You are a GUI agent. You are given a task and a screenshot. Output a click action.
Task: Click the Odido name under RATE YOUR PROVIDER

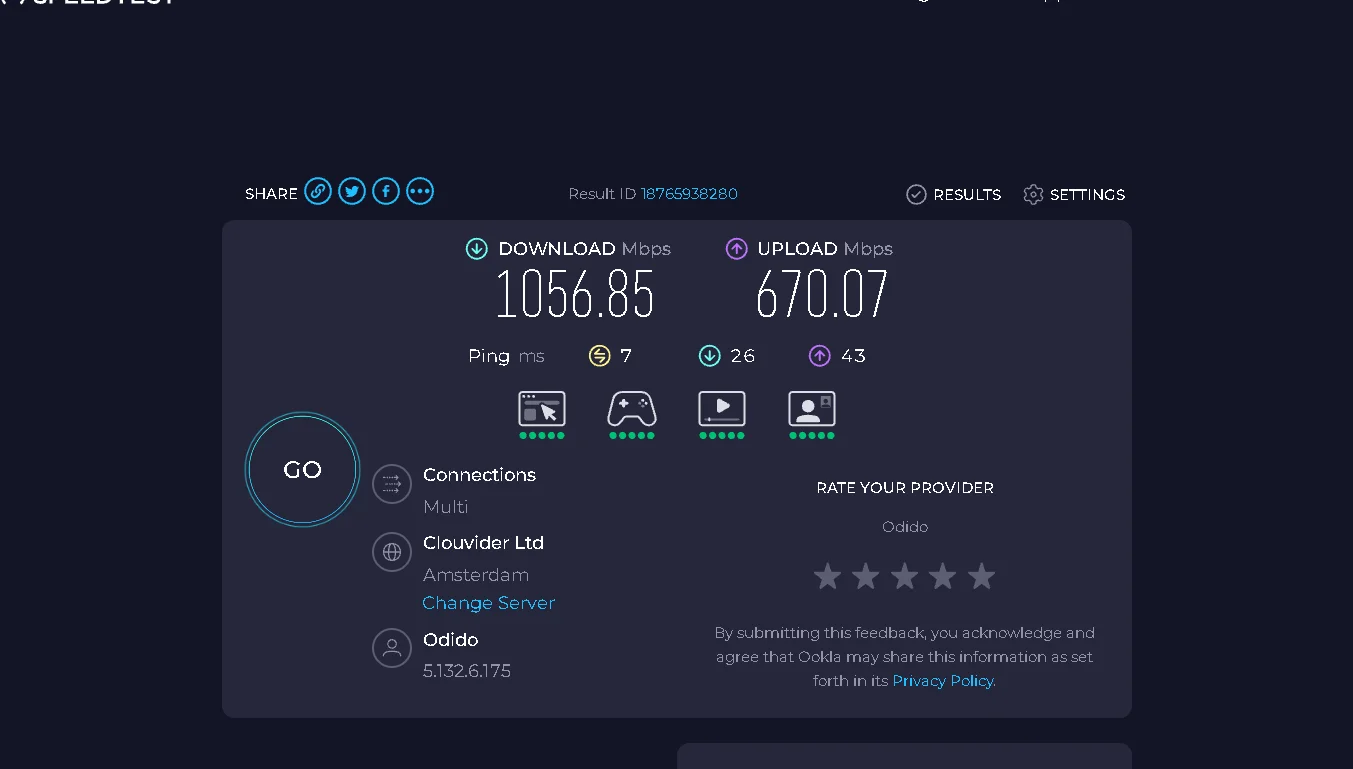pyautogui.click(x=905, y=527)
